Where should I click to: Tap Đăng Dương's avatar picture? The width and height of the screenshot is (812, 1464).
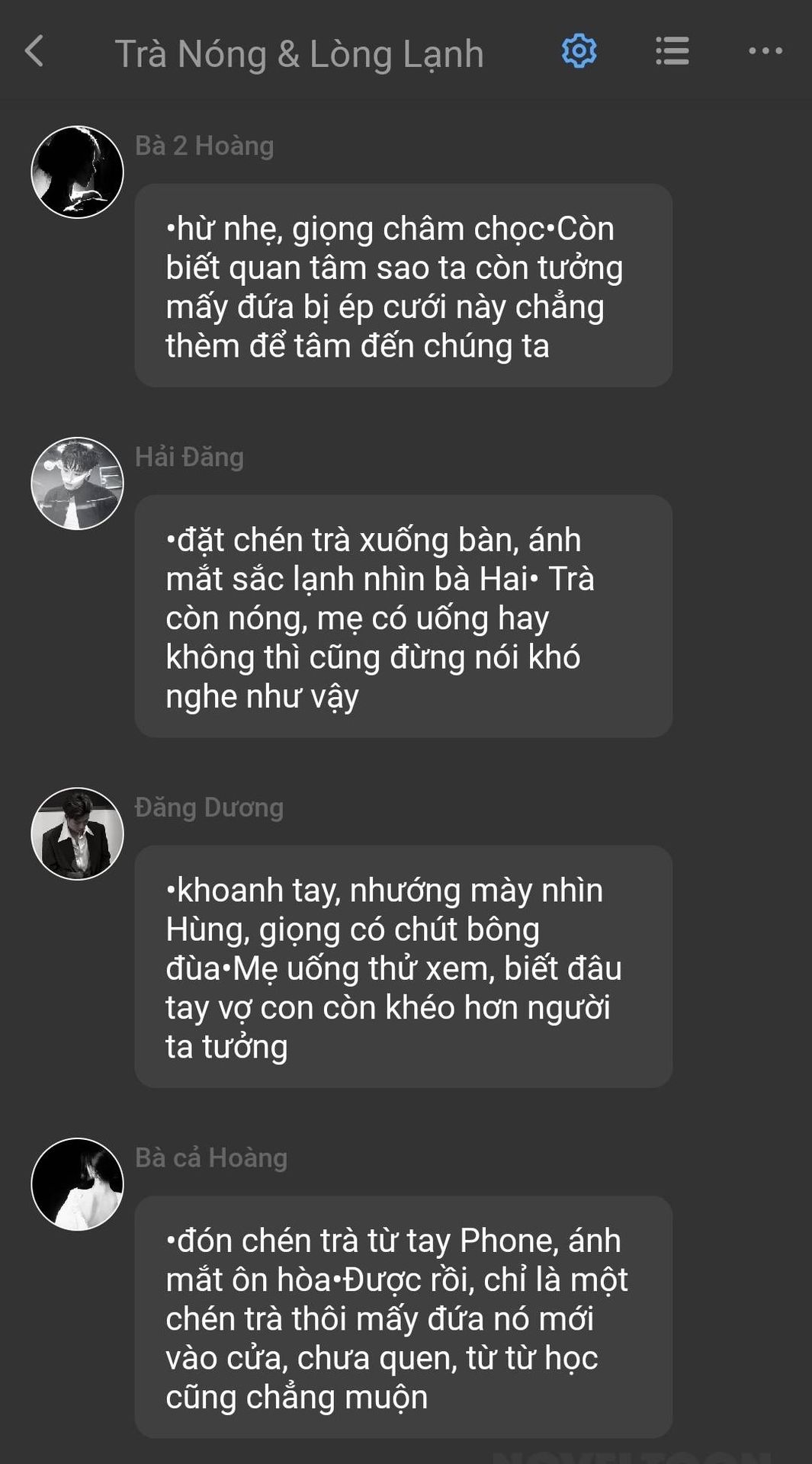pos(77,834)
